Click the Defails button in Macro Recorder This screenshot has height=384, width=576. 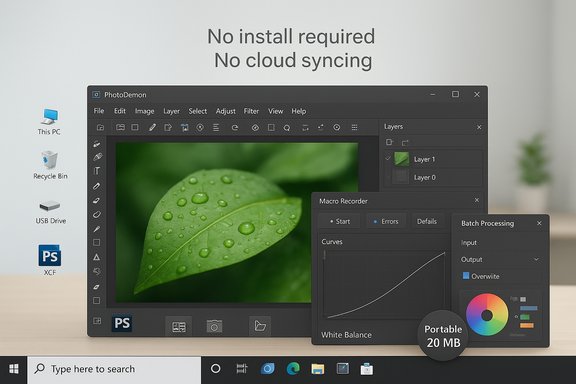coord(427,221)
